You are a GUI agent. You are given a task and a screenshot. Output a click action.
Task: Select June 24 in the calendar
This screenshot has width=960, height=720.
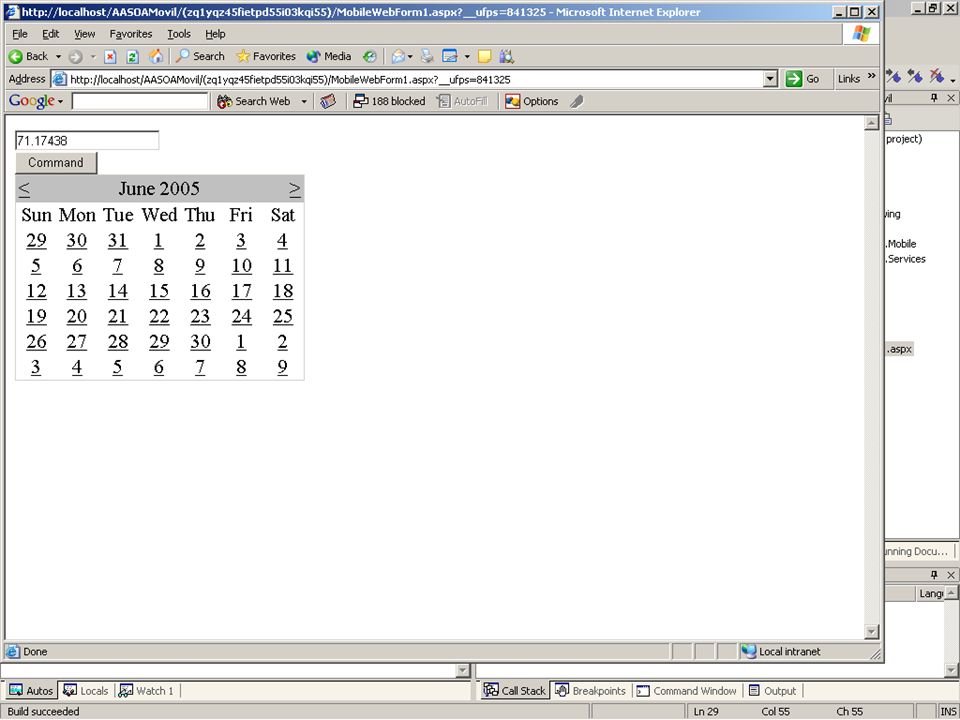click(241, 317)
